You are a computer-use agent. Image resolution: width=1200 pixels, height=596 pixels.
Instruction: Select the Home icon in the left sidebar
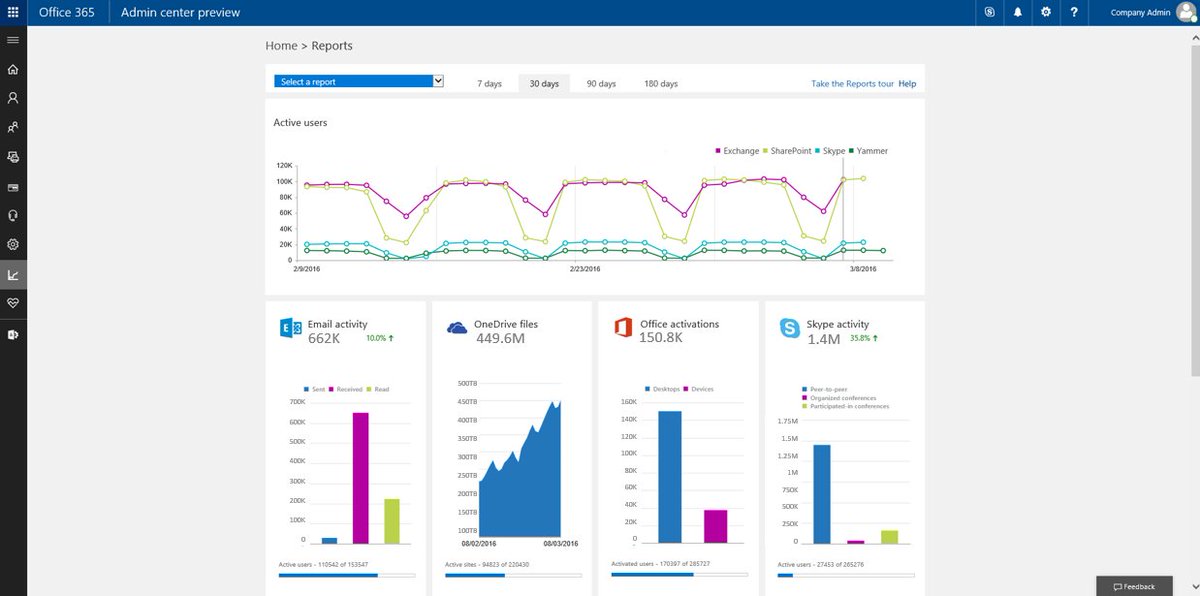pos(13,69)
